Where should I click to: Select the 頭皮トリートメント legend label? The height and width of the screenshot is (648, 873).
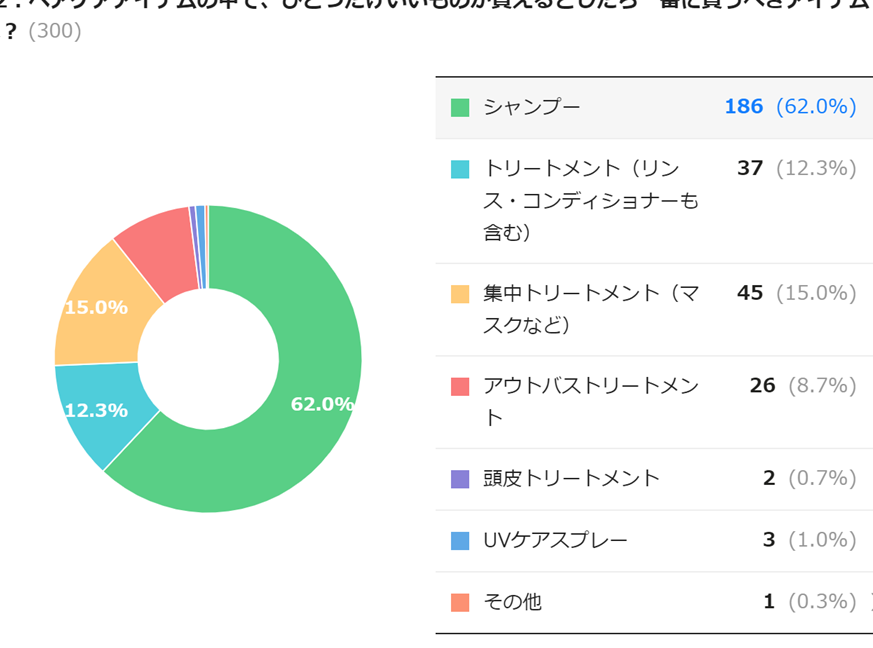571,479
